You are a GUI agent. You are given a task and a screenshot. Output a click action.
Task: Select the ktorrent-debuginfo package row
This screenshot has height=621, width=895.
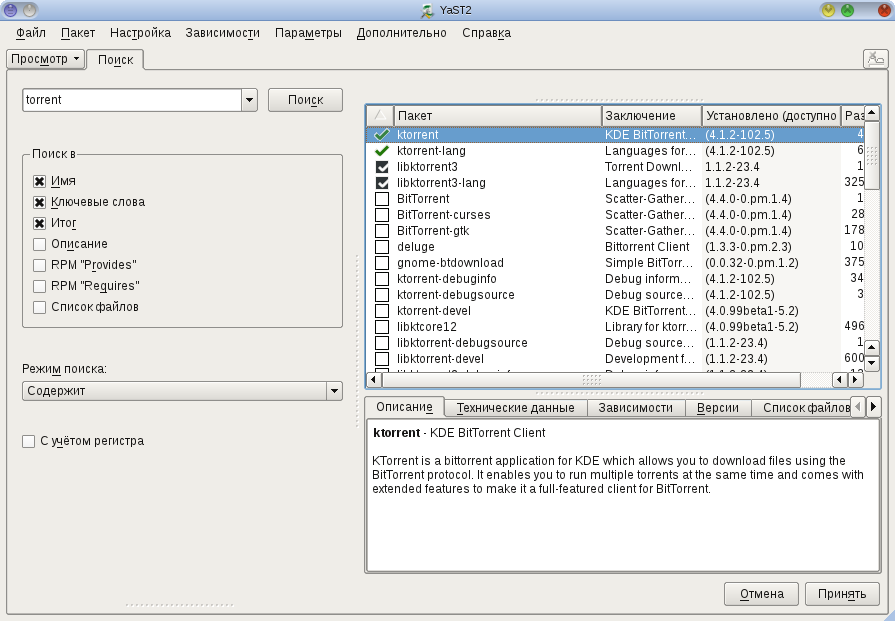coord(615,279)
